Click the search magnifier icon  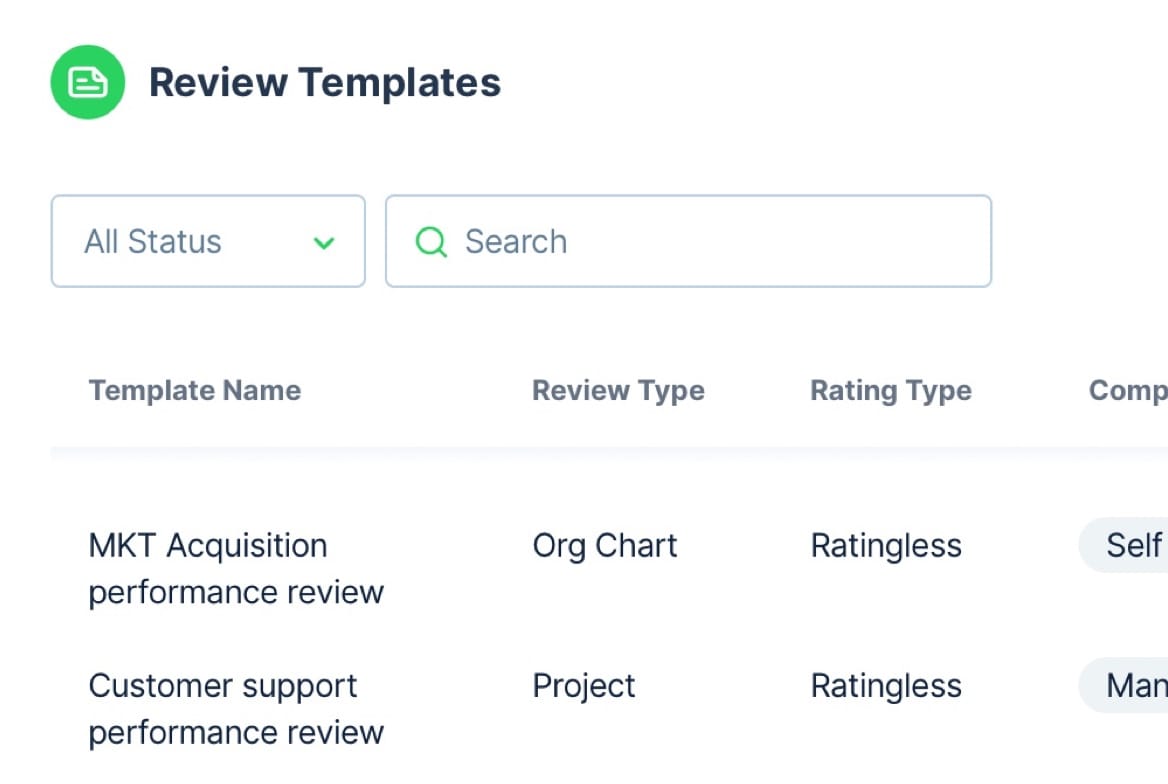pos(431,241)
